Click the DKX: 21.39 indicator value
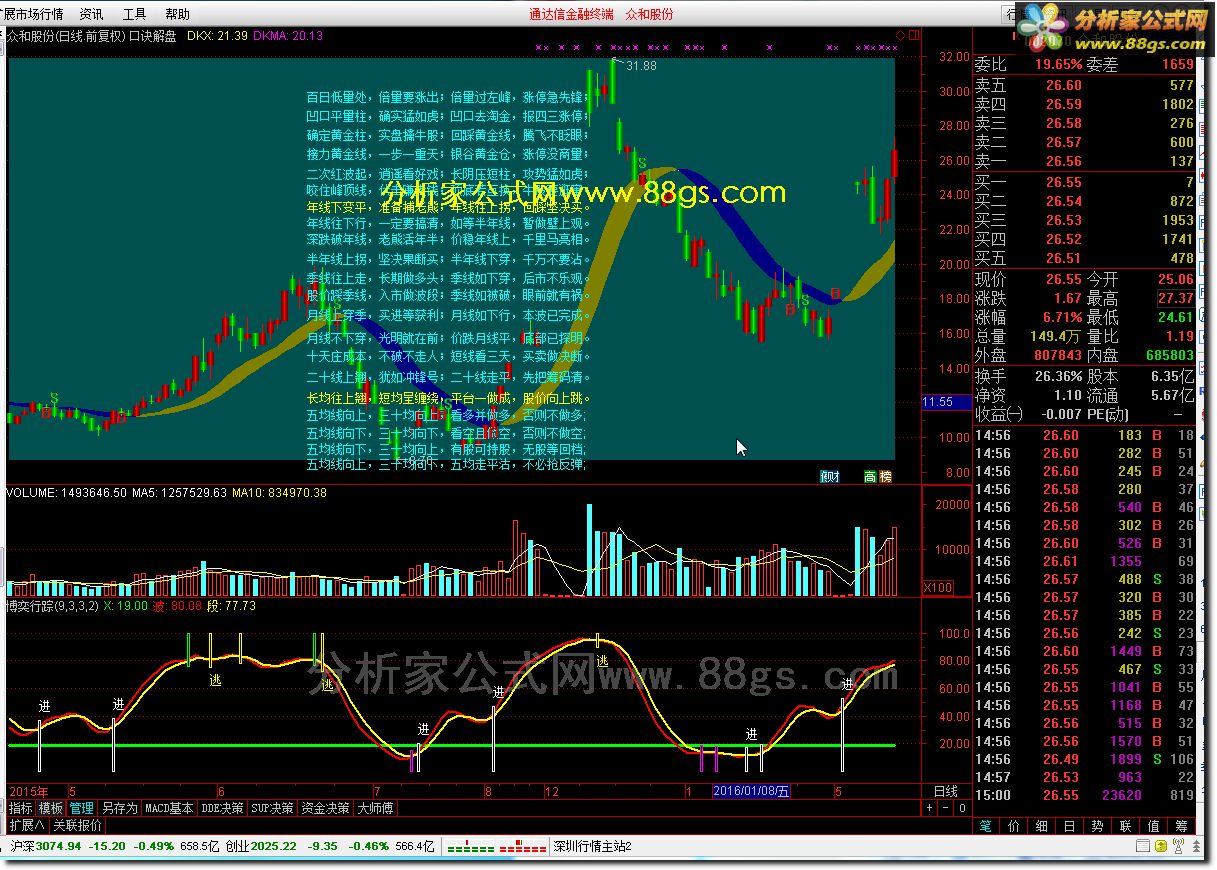The width and height of the screenshot is (1217, 870). (217, 36)
